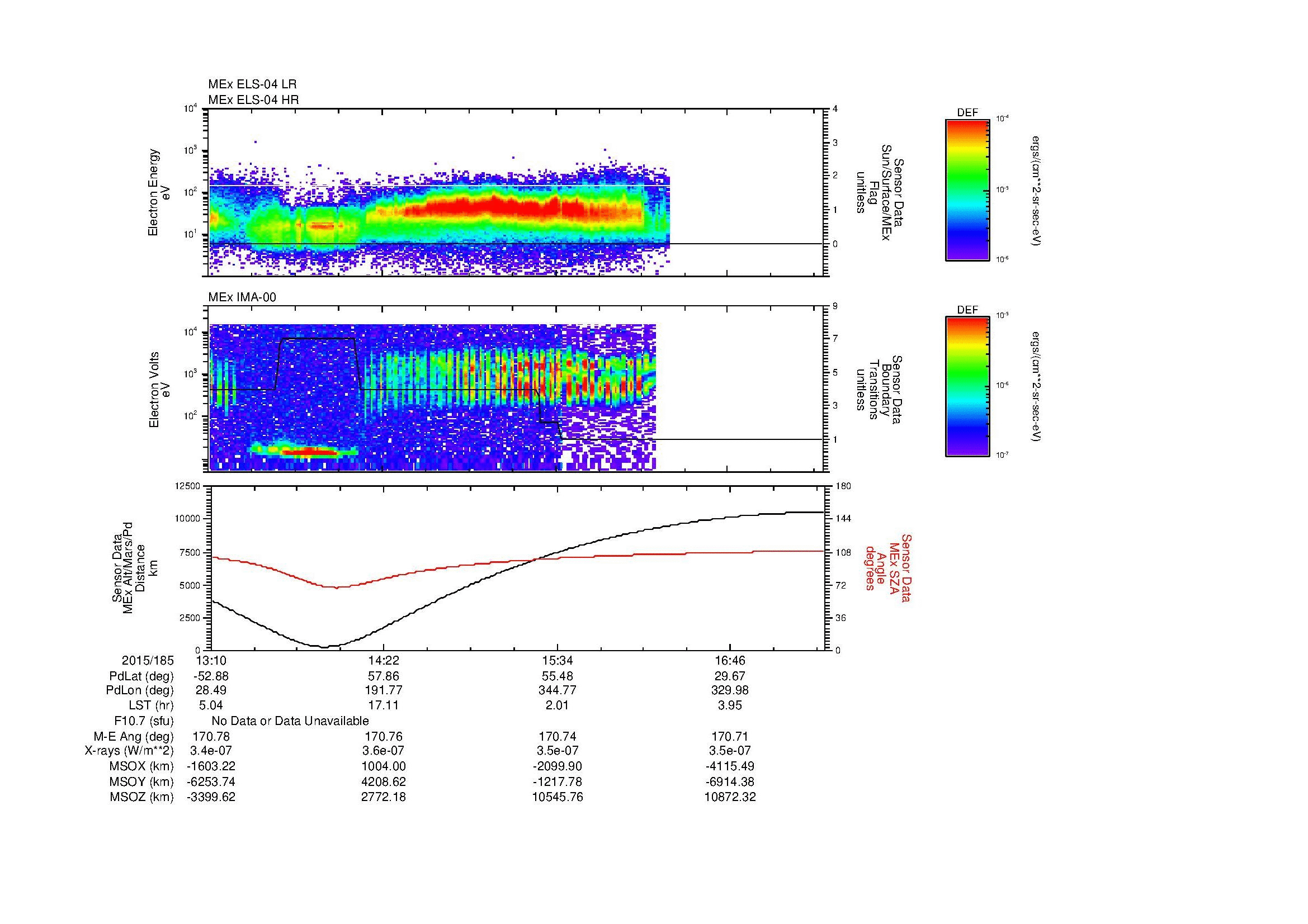Click M-E Ang value '170.71'
1308x924 pixels.
click(x=730, y=737)
